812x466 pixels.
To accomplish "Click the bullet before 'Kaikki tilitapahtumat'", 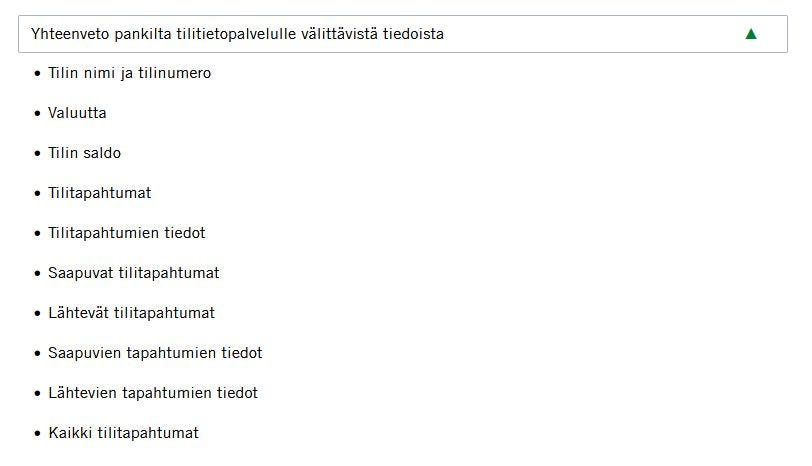I will click(x=38, y=434).
